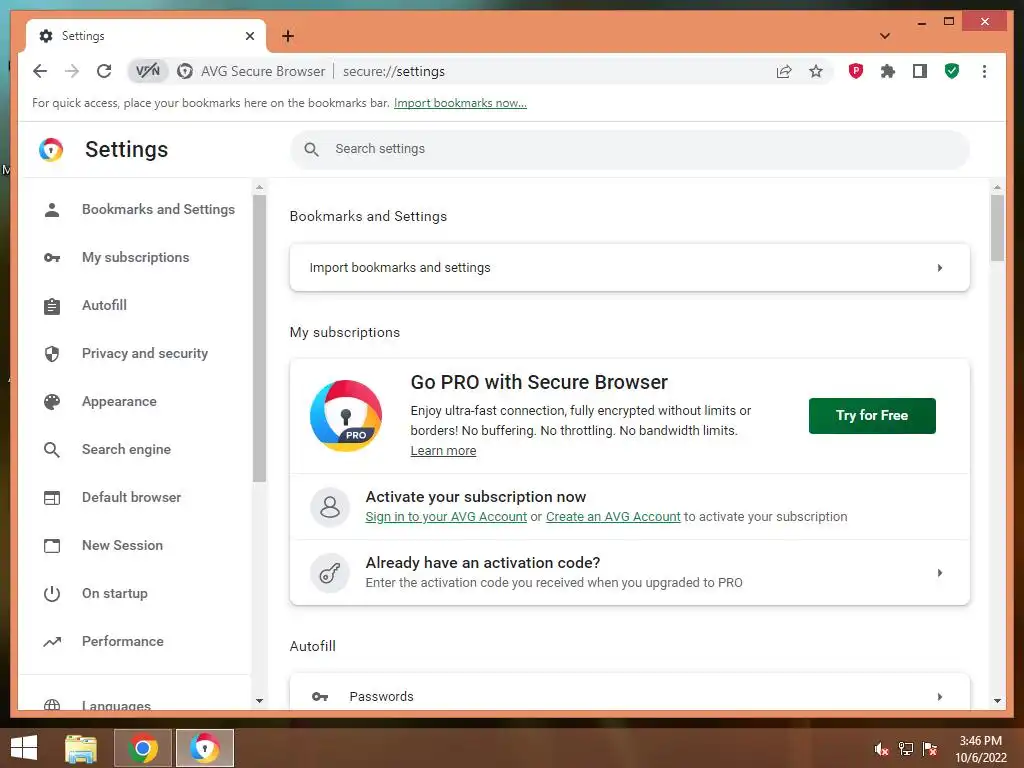Viewport: 1024px width, 768px height.
Task: Show the side panel
Action: (920, 71)
